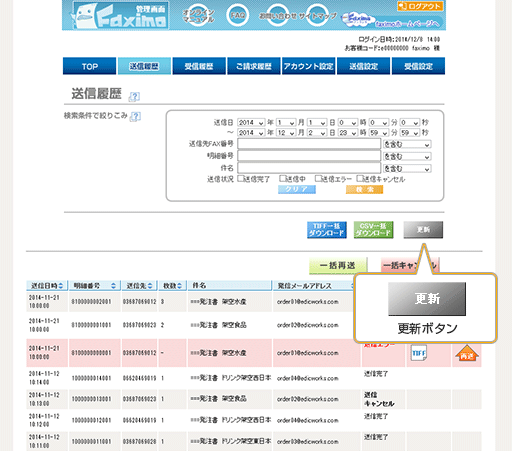Click the Faximo logo in the header
The image size is (512, 451).
(x=120, y=16)
